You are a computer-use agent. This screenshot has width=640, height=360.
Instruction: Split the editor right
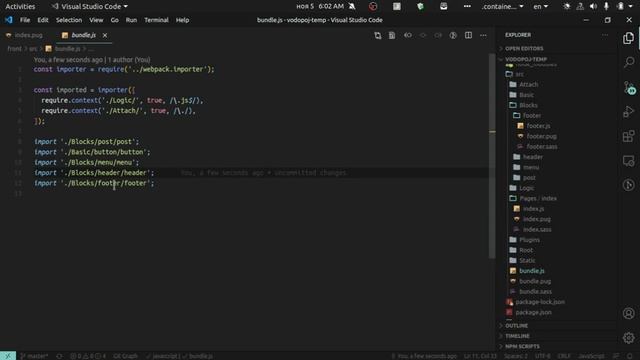pyautogui.click(x=468, y=36)
